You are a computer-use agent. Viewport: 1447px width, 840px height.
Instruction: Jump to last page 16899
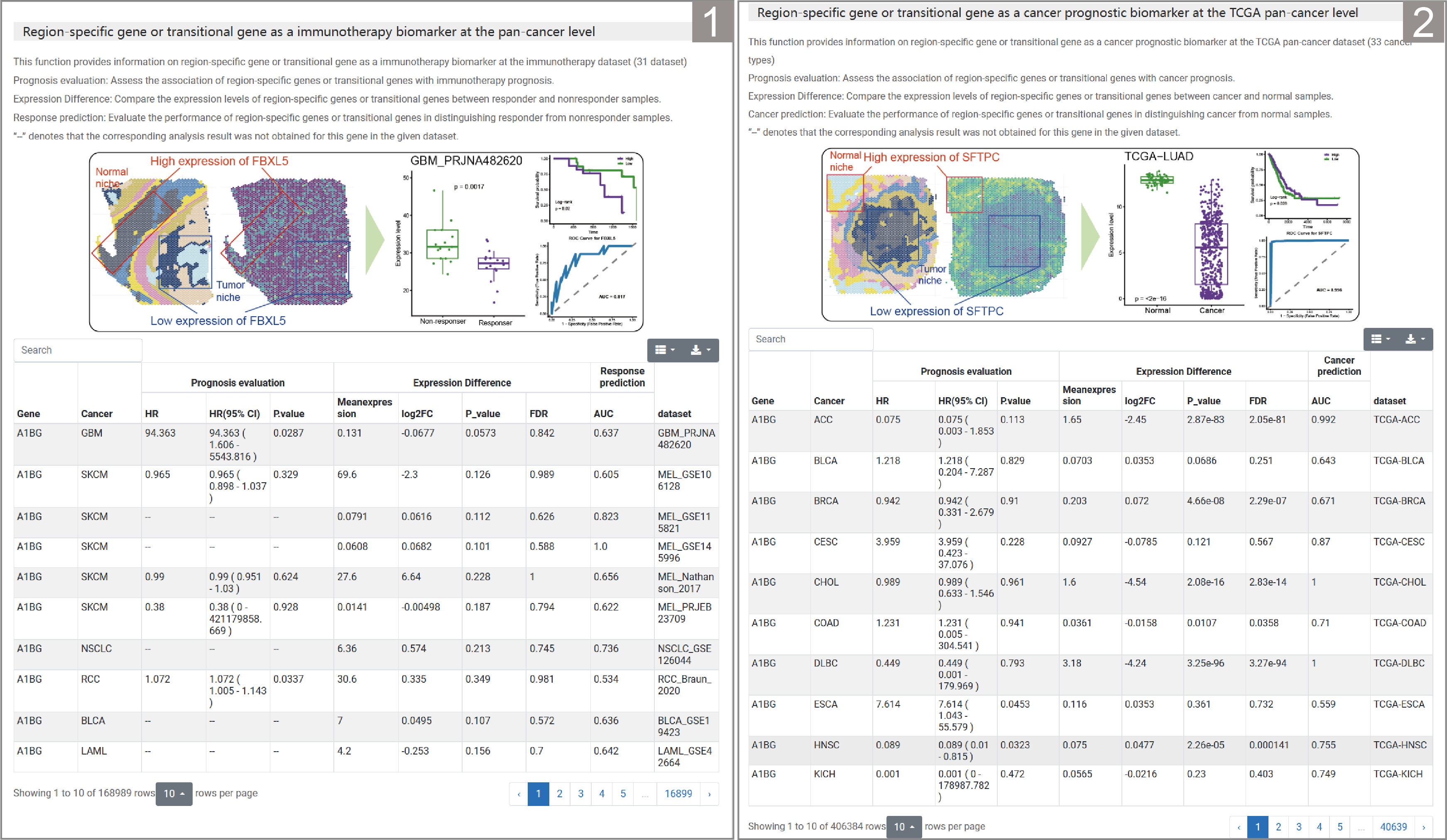(x=678, y=794)
